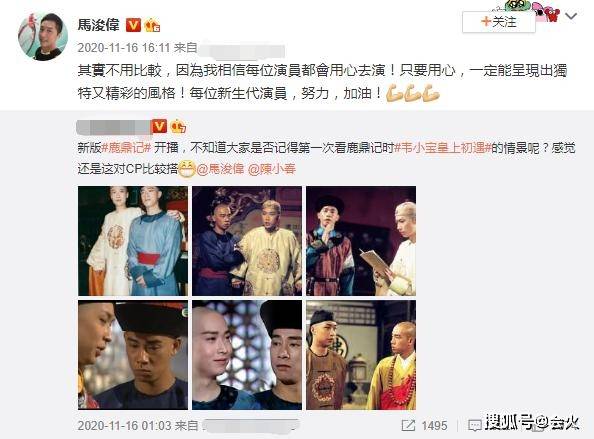Image resolution: width=594 pixels, height=439 pixels.
Task: Follow the account with +关注 button
Action: 499,22
